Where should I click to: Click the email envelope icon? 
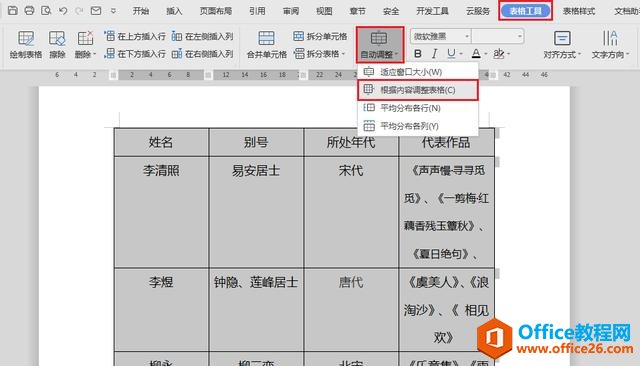pyautogui.click(x=96, y=10)
